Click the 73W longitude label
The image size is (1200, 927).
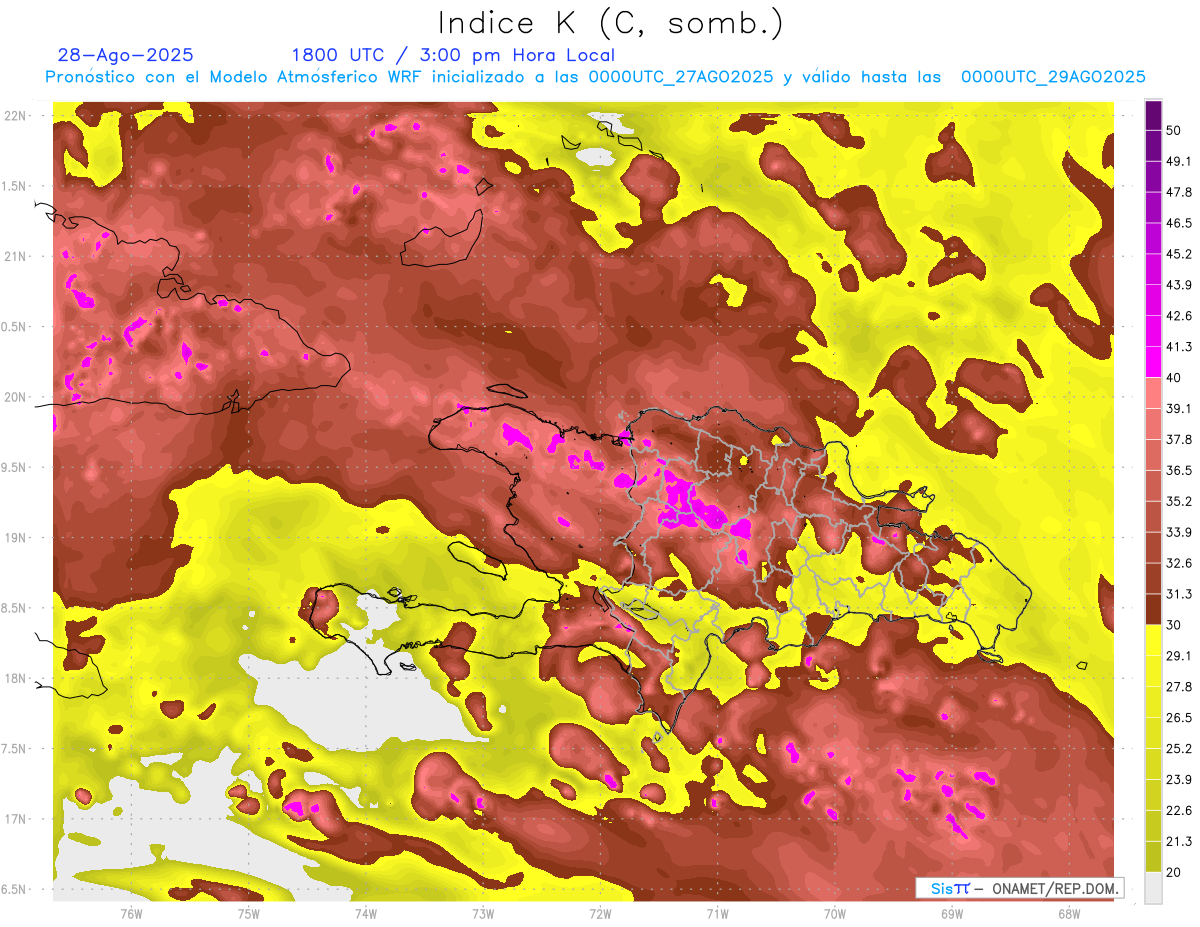pos(482,913)
